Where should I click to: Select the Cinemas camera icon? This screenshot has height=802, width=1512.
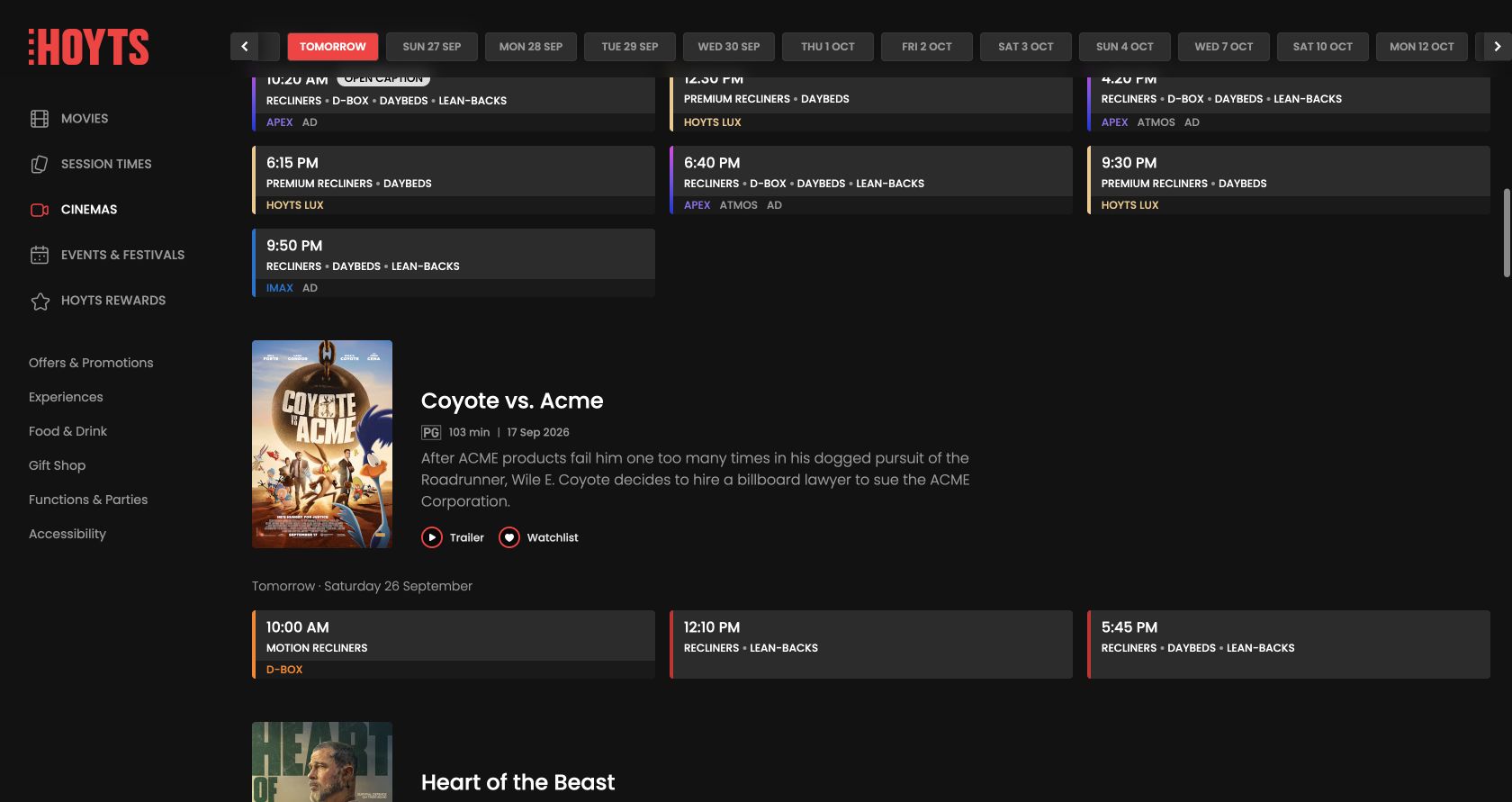point(40,210)
